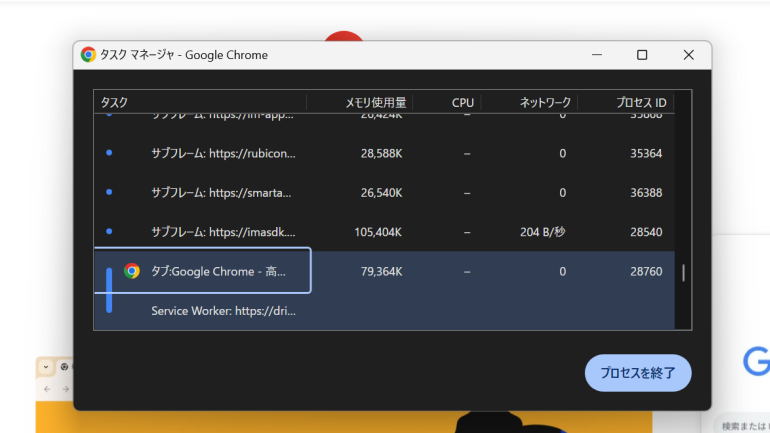This screenshot has width=770, height=433.
Task: Click the 26,540K memory value
Action: pyautogui.click(x=382, y=193)
